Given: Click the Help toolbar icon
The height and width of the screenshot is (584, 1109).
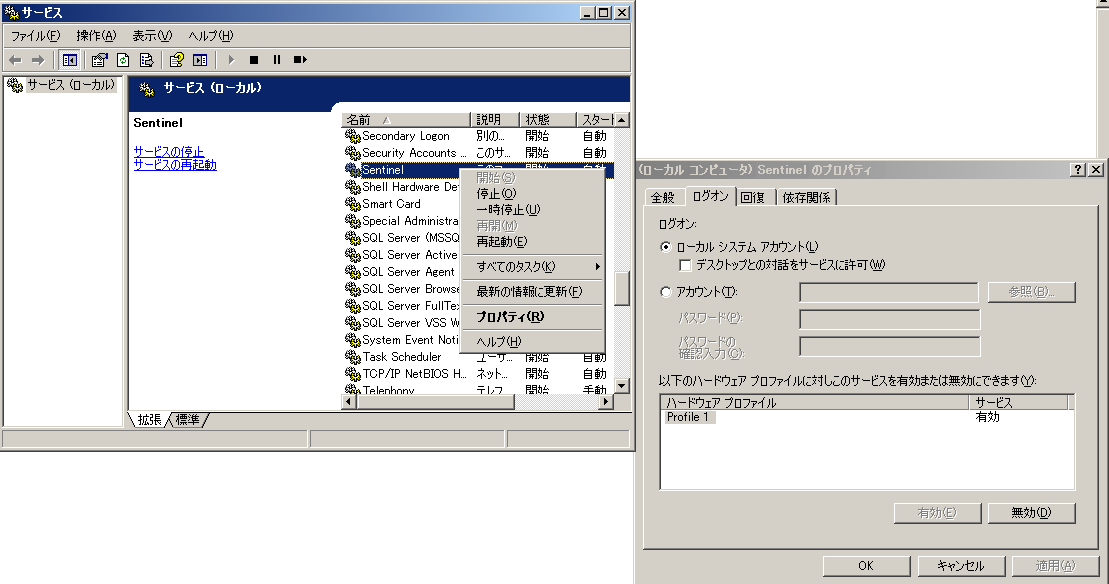Looking at the screenshot, I should coord(177,60).
